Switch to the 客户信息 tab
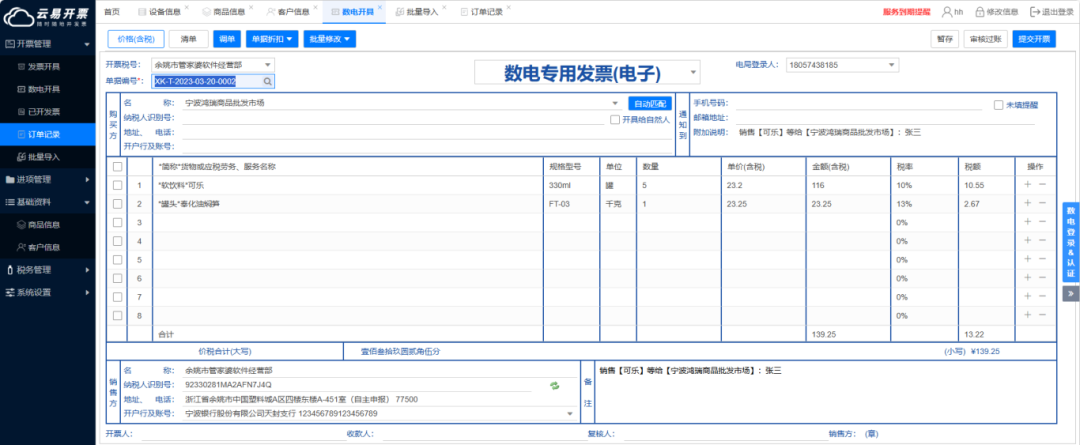This screenshot has height=445, width=1080. point(288,12)
